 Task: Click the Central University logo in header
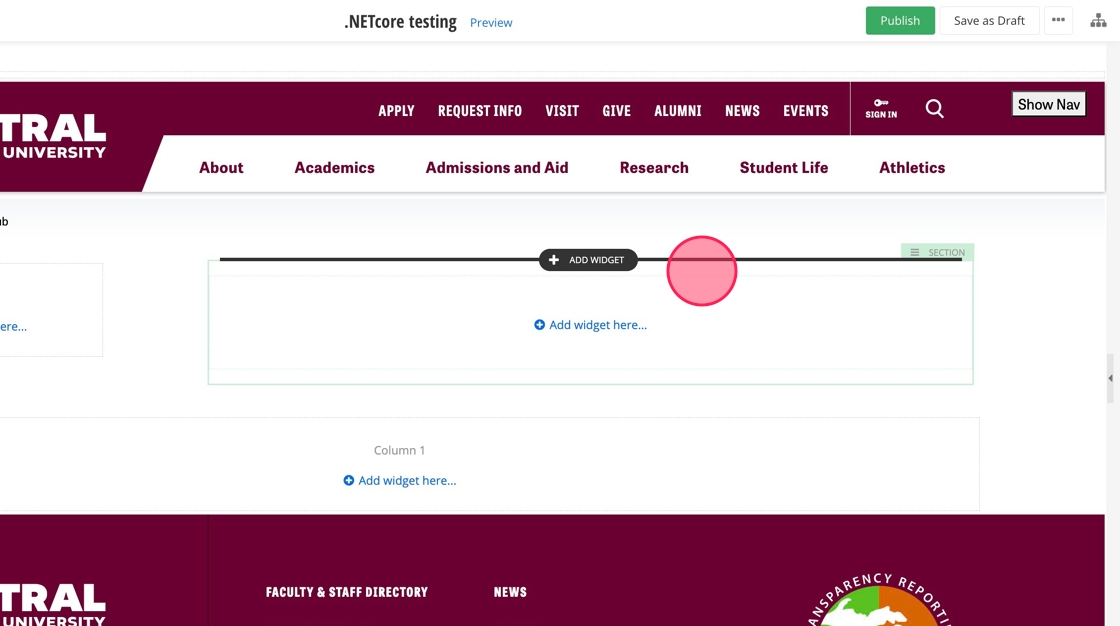53,137
